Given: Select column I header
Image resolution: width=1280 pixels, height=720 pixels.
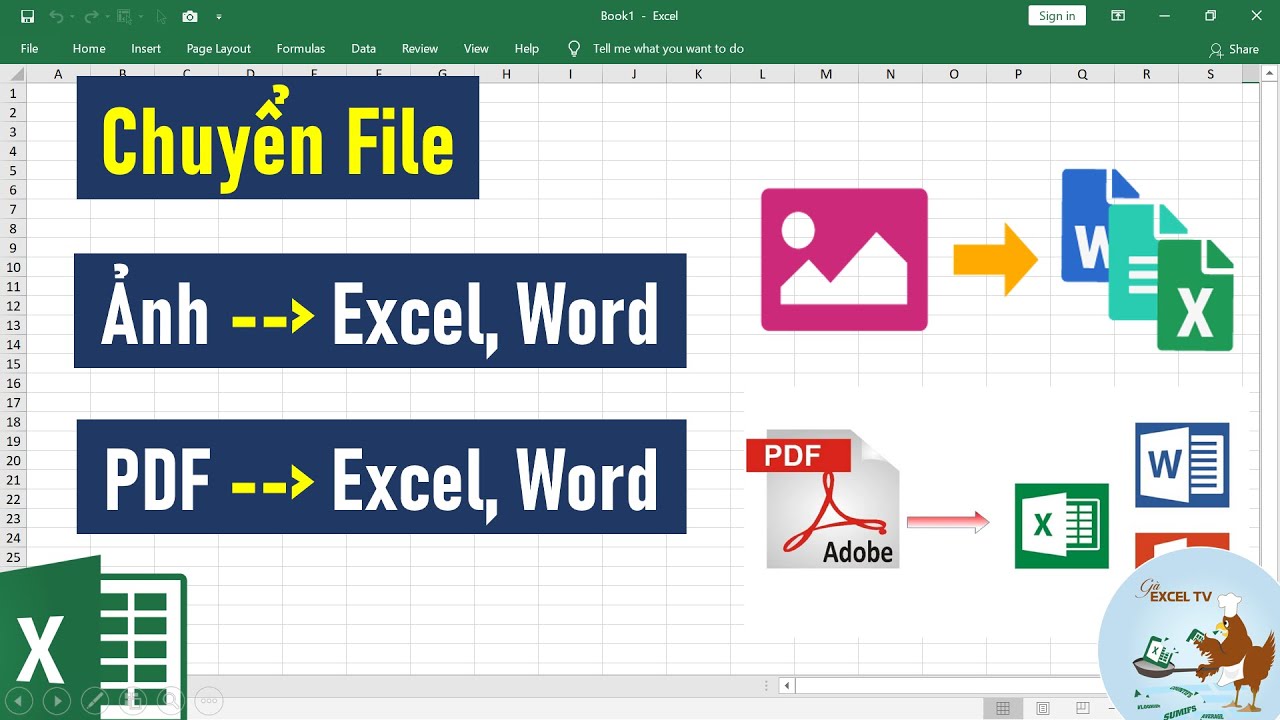Looking at the screenshot, I should (x=570, y=74).
